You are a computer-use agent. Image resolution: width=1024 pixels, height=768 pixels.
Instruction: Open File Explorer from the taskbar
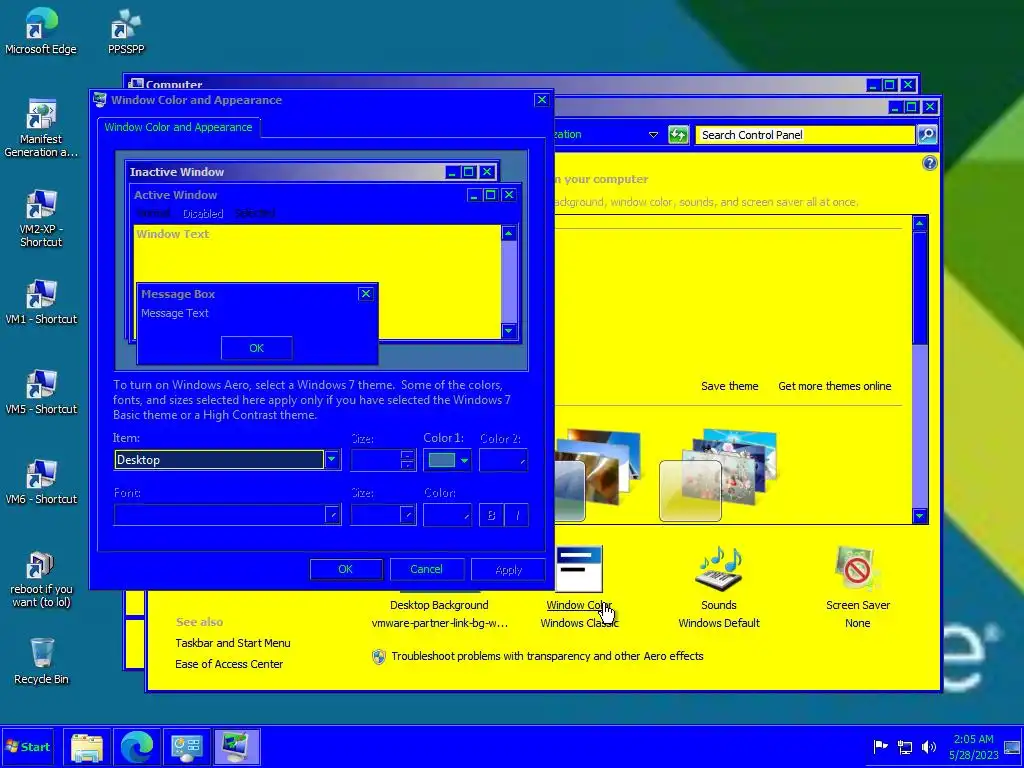[86, 746]
